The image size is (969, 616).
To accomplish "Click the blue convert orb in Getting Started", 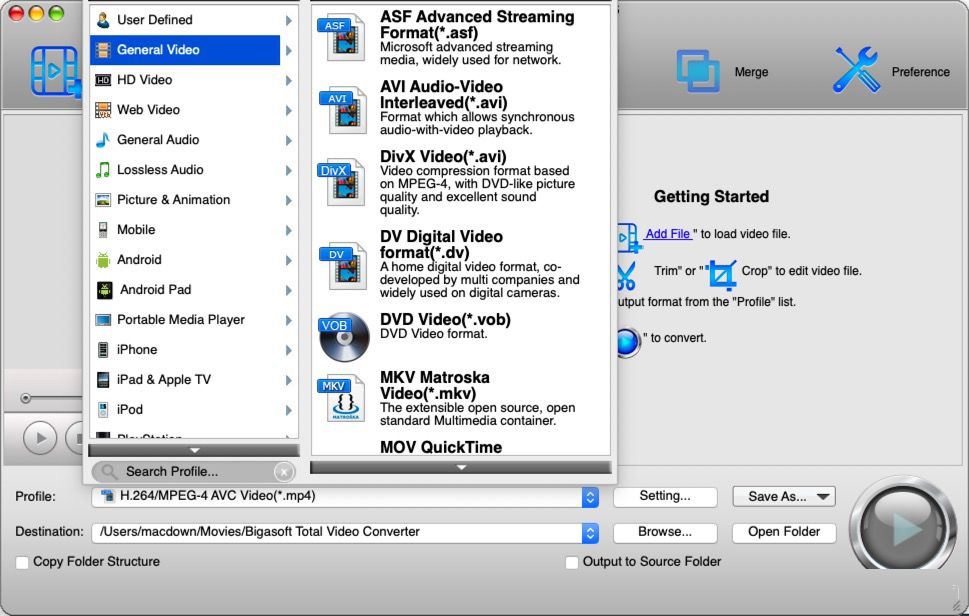I will [x=627, y=342].
